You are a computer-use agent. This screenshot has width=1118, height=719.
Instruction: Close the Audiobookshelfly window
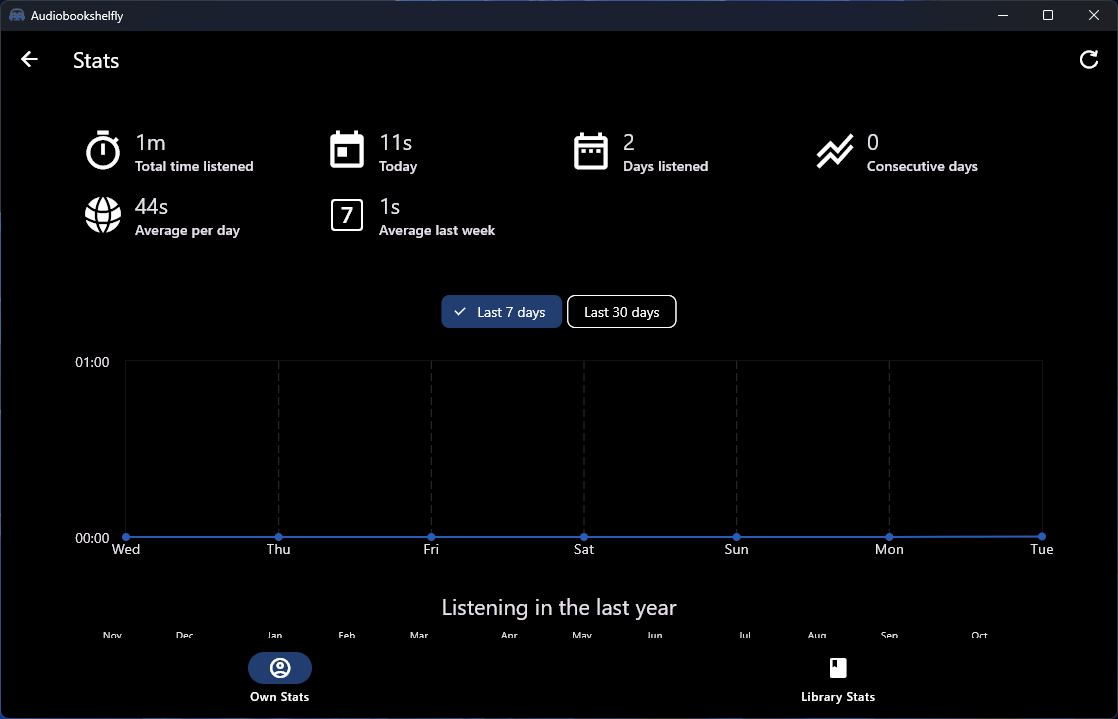[x=1093, y=15]
